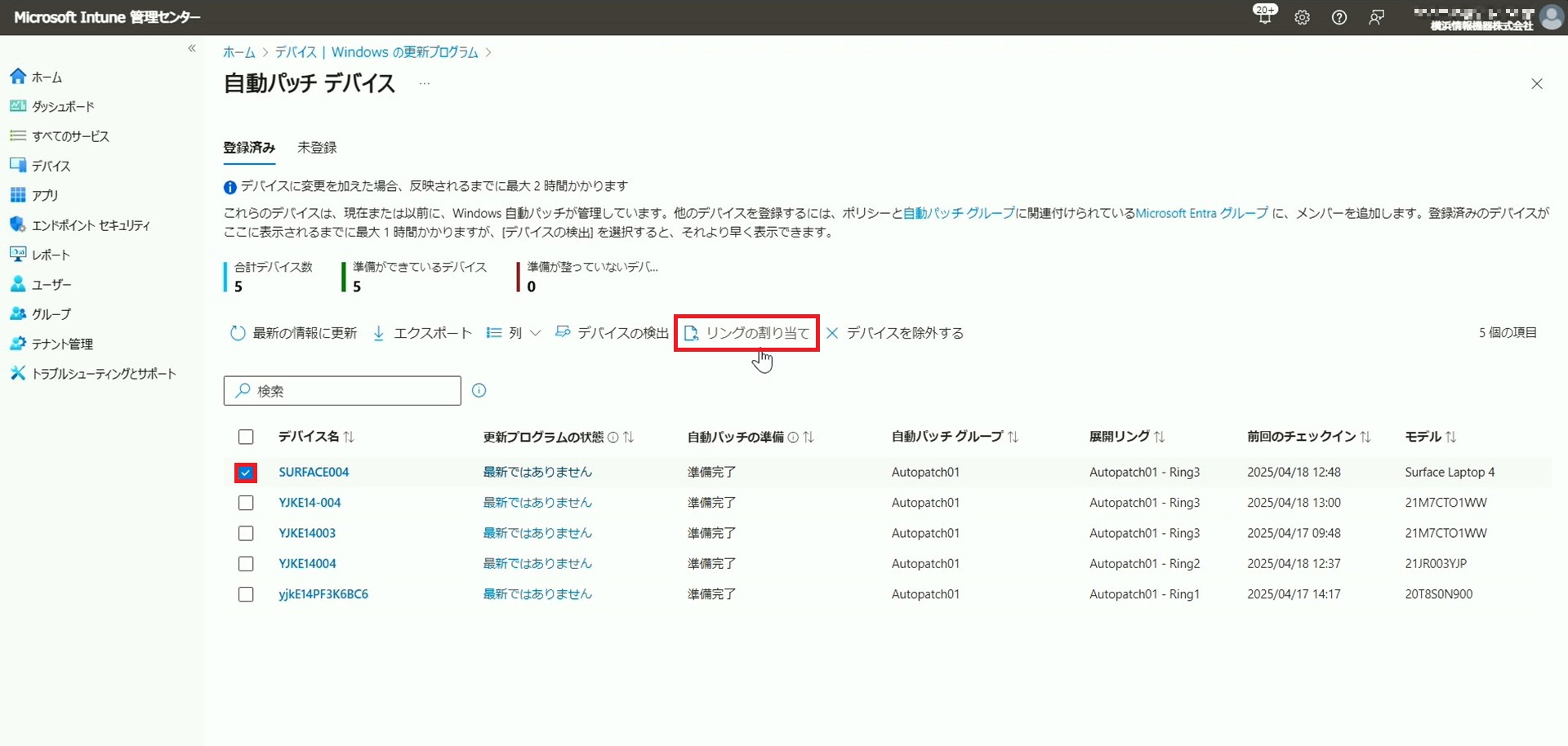Click 最新ではありません status for SURFACE004

[537, 473]
